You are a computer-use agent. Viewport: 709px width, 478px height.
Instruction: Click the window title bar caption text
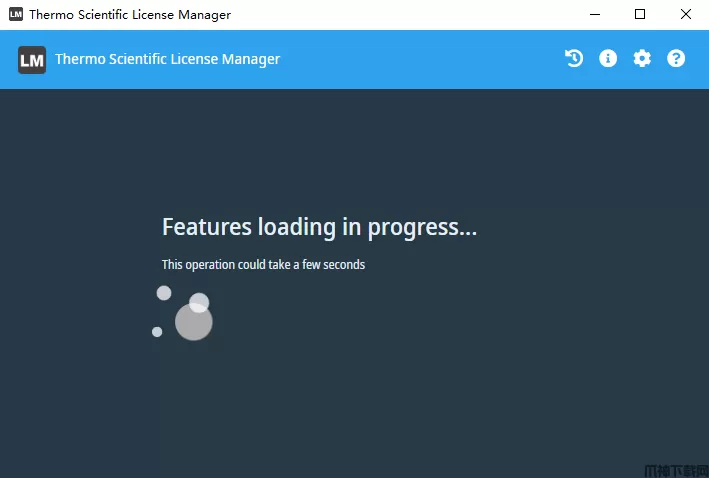130,14
